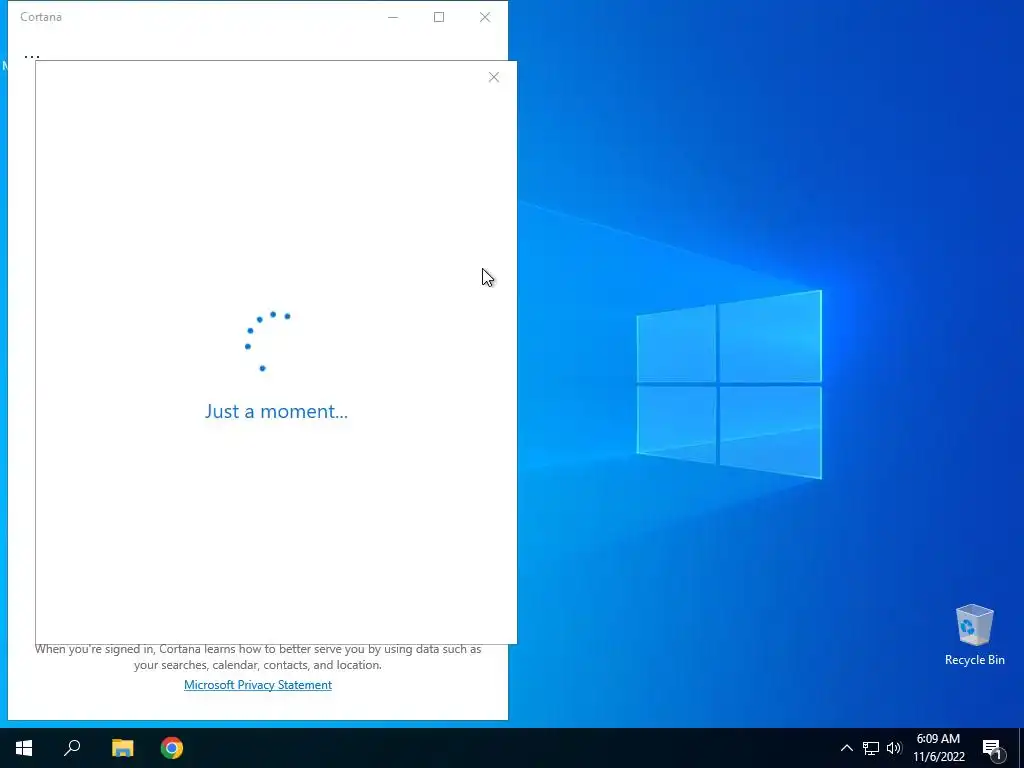Launch File Explorer from taskbar

[122, 748]
